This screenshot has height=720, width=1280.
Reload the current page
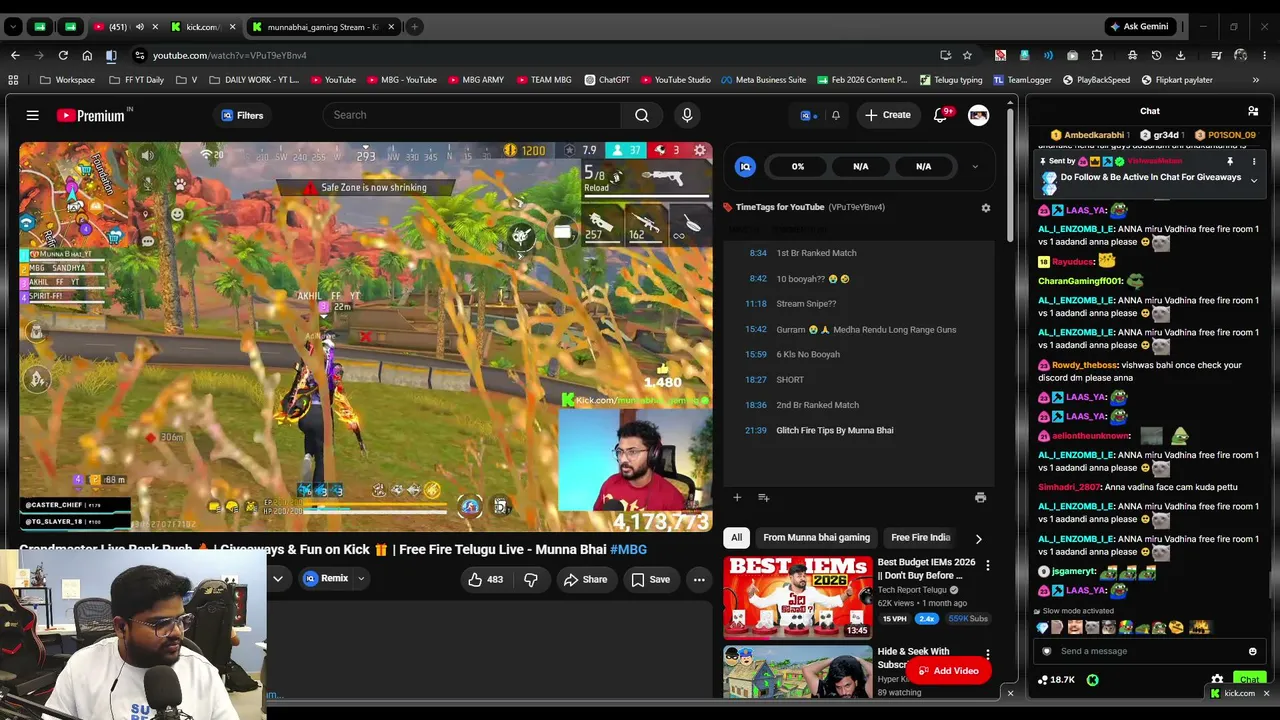click(x=63, y=55)
